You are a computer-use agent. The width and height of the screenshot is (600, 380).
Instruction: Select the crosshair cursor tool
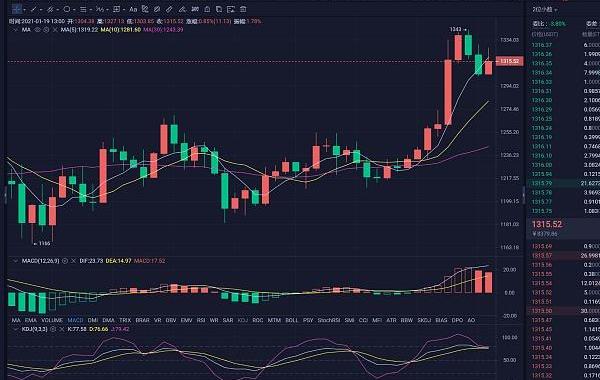(17, 9)
